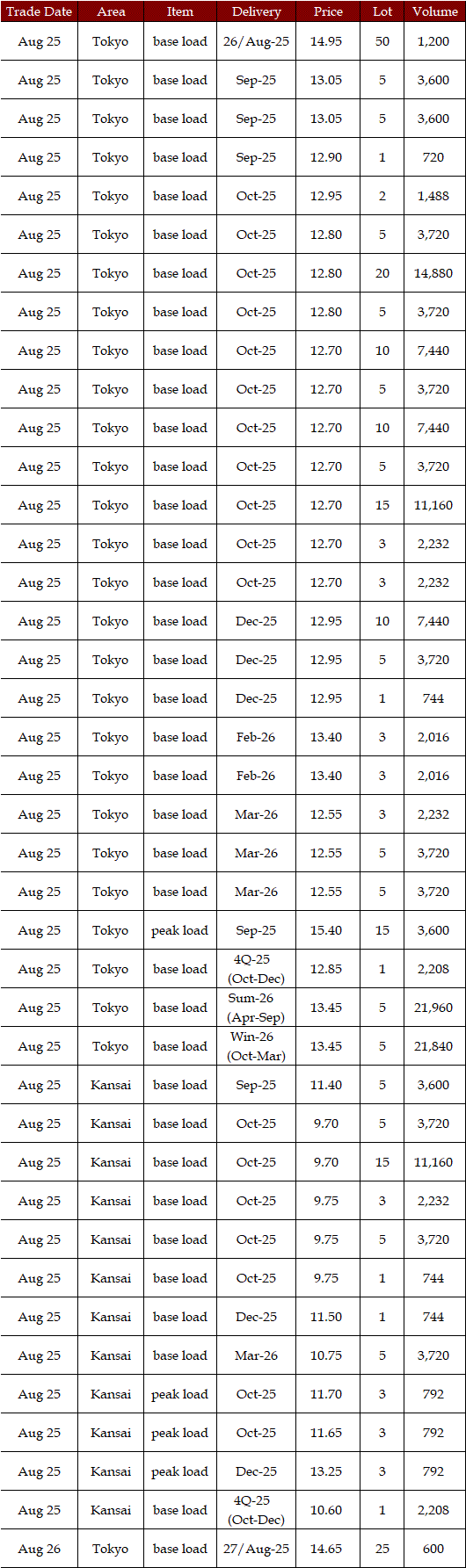The width and height of the screenshot is (466, 1568).
Task: Click the Aug 26 trade date cell
Action: point(39,1549)
